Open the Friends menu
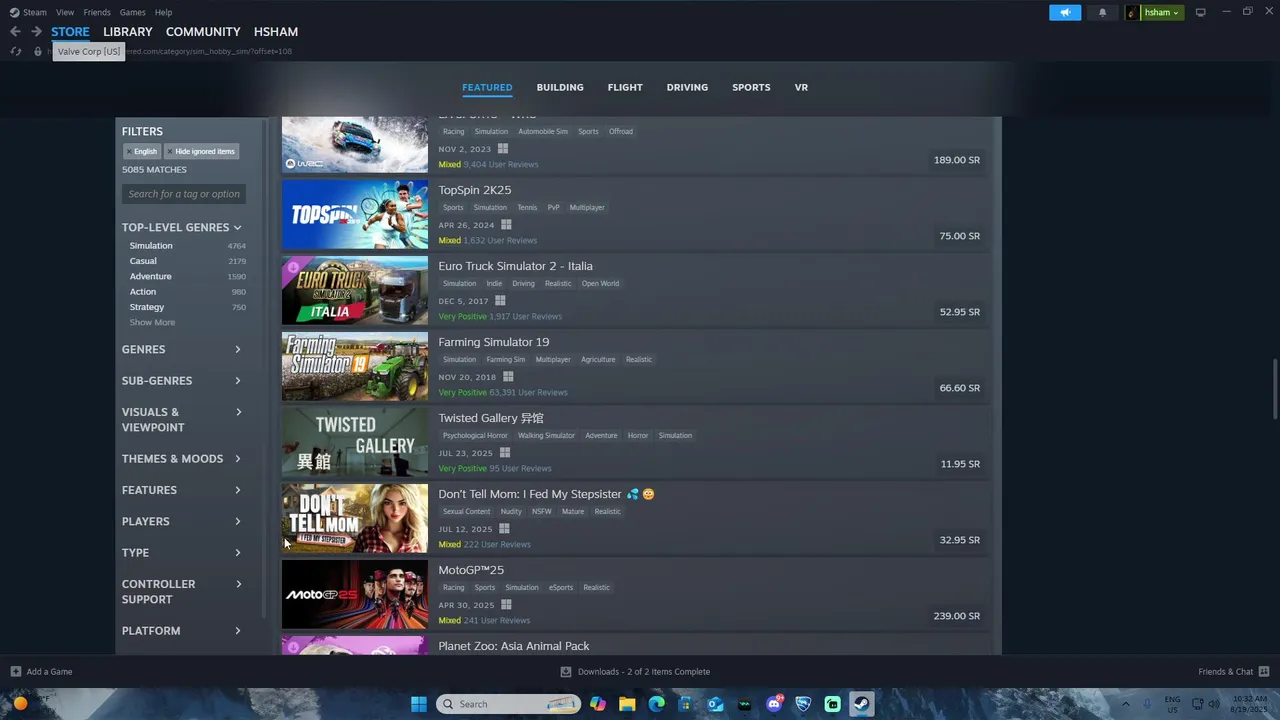Viewport: 1280px width, 720px height. coord(97,12)
